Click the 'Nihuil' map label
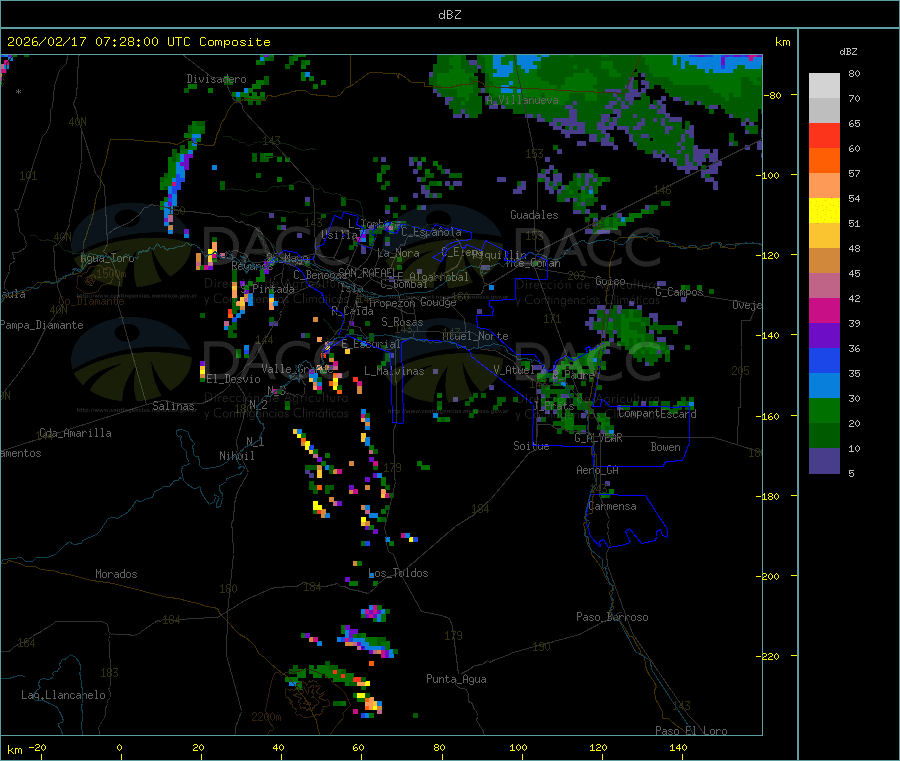Image resolution: width=900 pixels, height=761 pixels. [x=236, y=456]
